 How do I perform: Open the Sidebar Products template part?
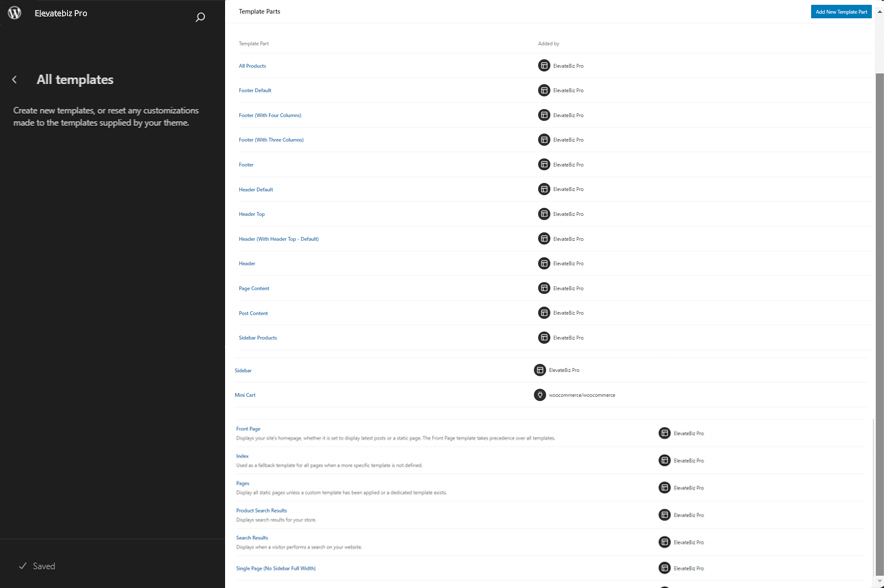pyautogui.click(x=258, y=338)
